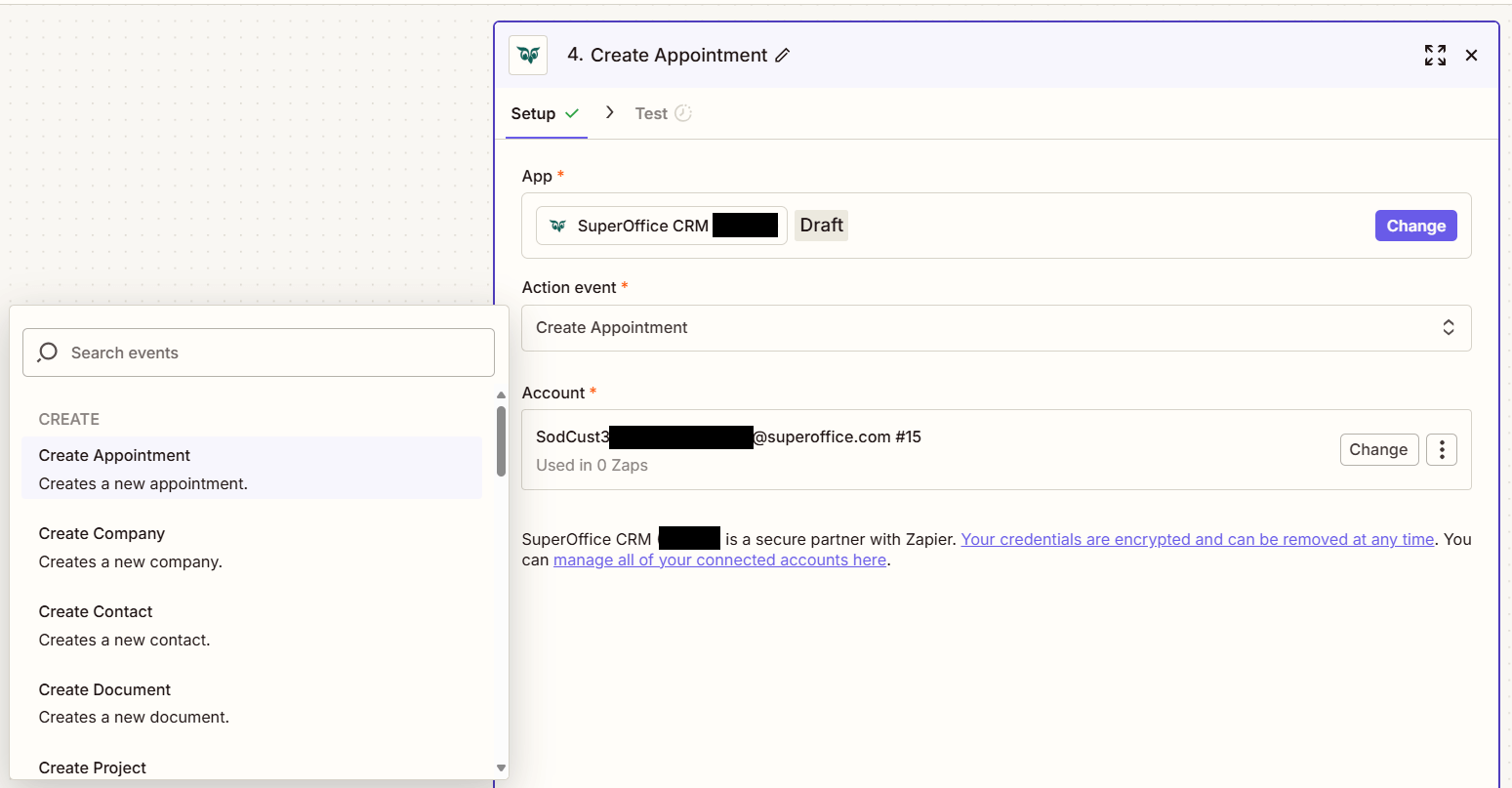Click the chevron between Setup and Test

[609, 112]
